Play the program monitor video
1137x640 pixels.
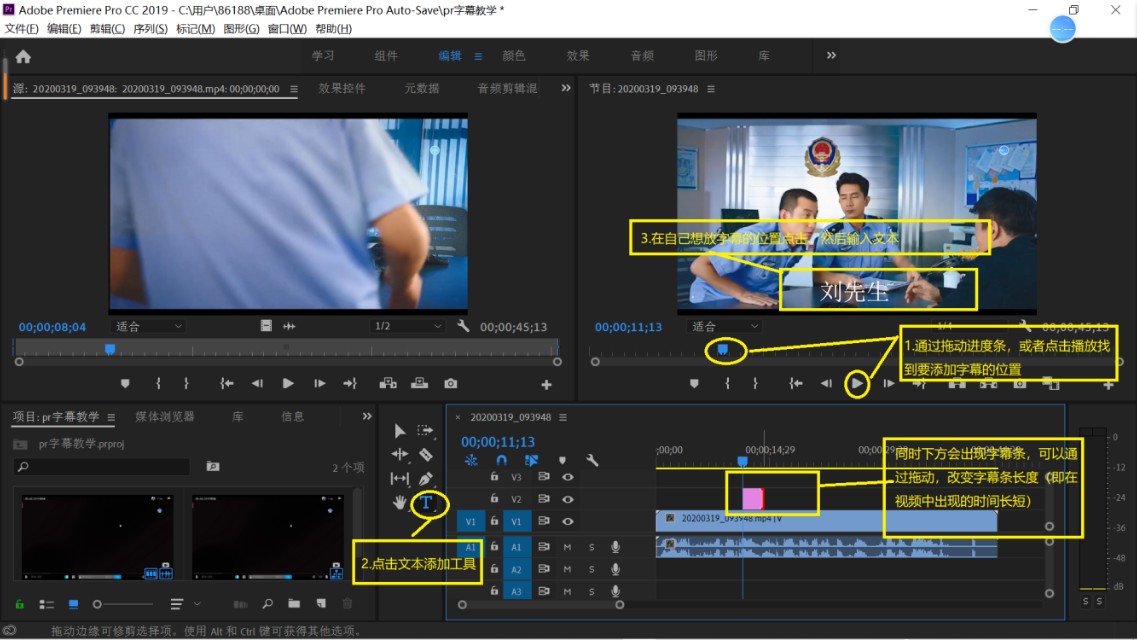(857, 383)
